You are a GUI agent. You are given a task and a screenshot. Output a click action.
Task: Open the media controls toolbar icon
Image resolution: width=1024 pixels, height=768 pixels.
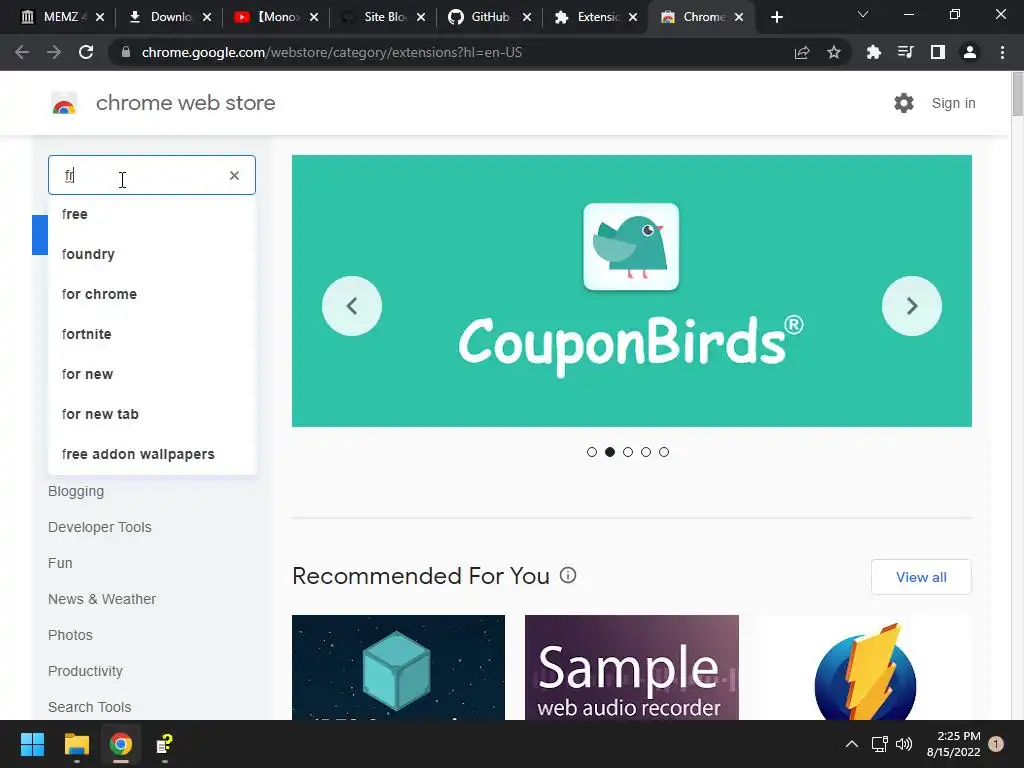[x=905, y=52]
